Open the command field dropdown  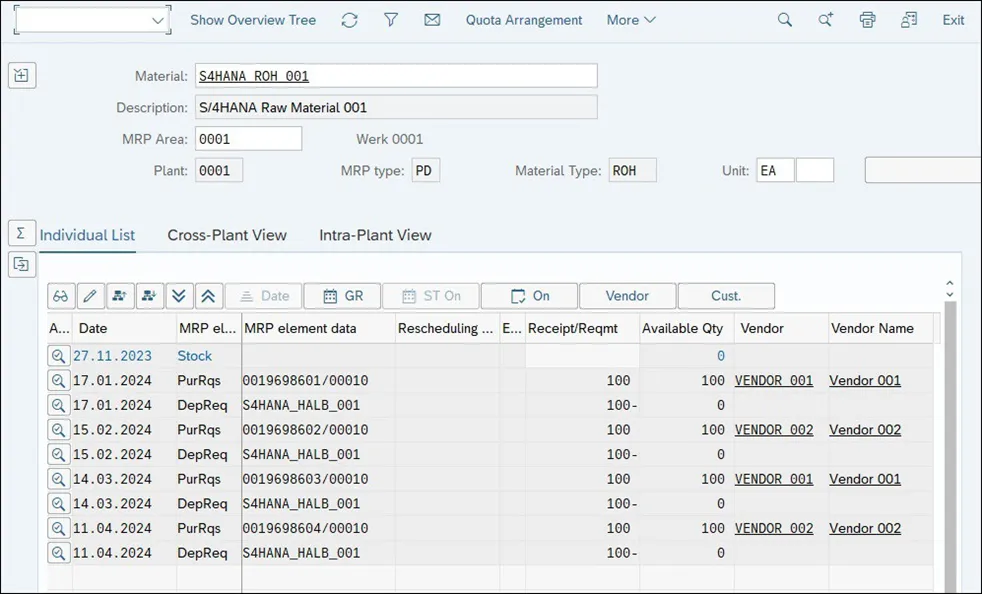158,21
